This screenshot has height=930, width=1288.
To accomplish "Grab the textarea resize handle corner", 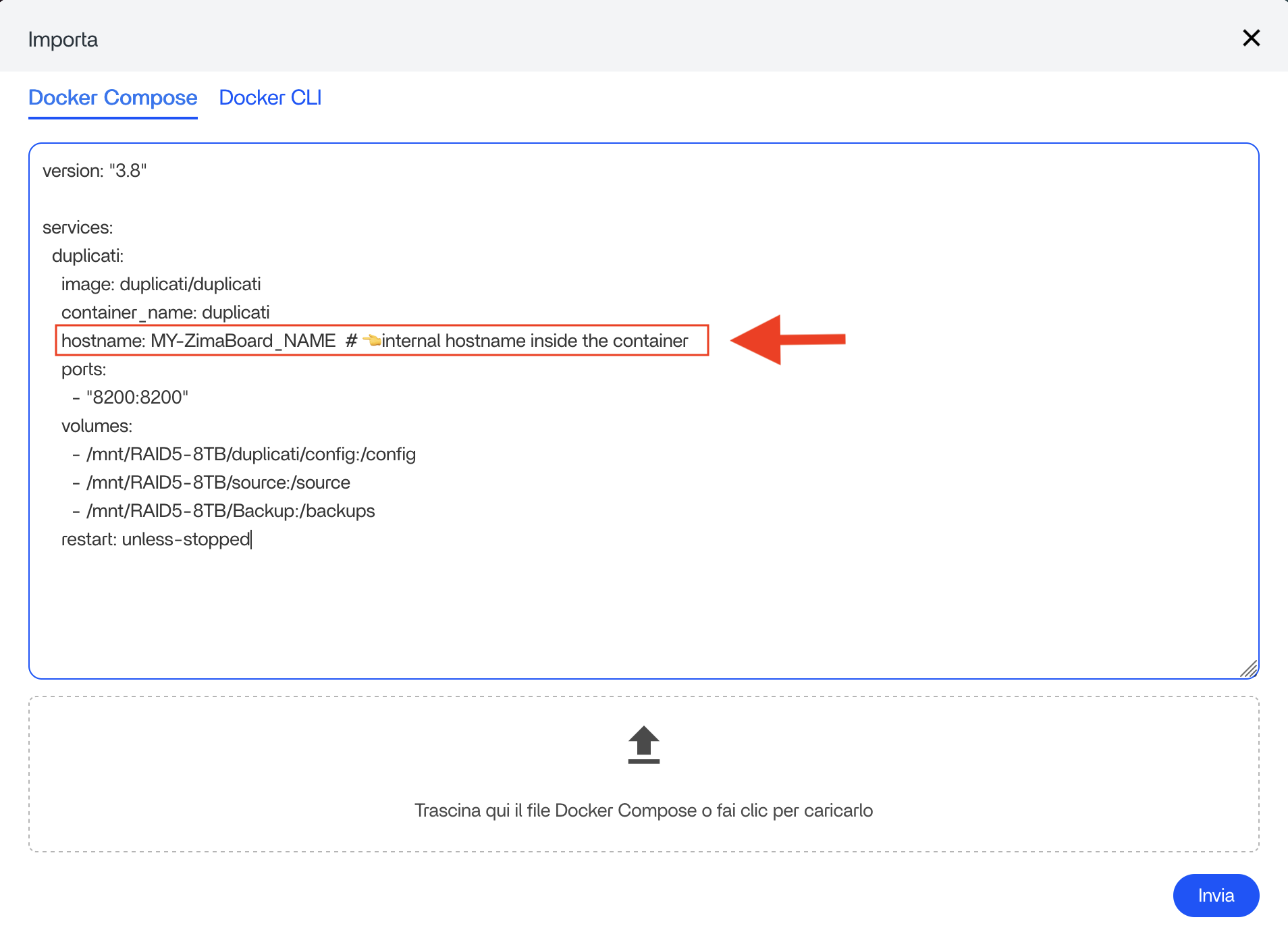I will click(1249, 669).
